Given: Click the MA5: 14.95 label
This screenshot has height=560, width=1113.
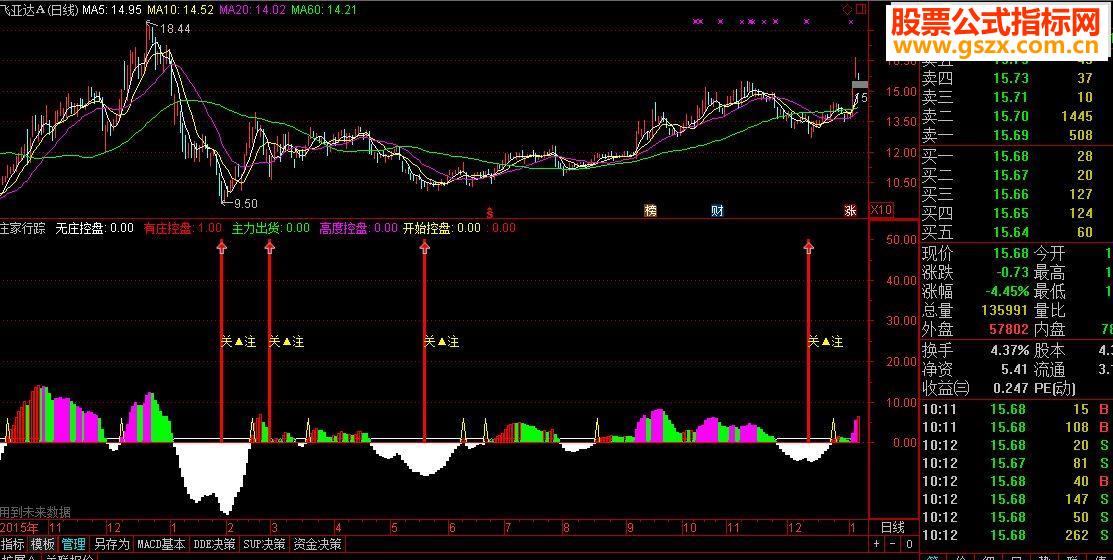Looking at the screenshot, I should pyautogui.click(x=111, y=10).
